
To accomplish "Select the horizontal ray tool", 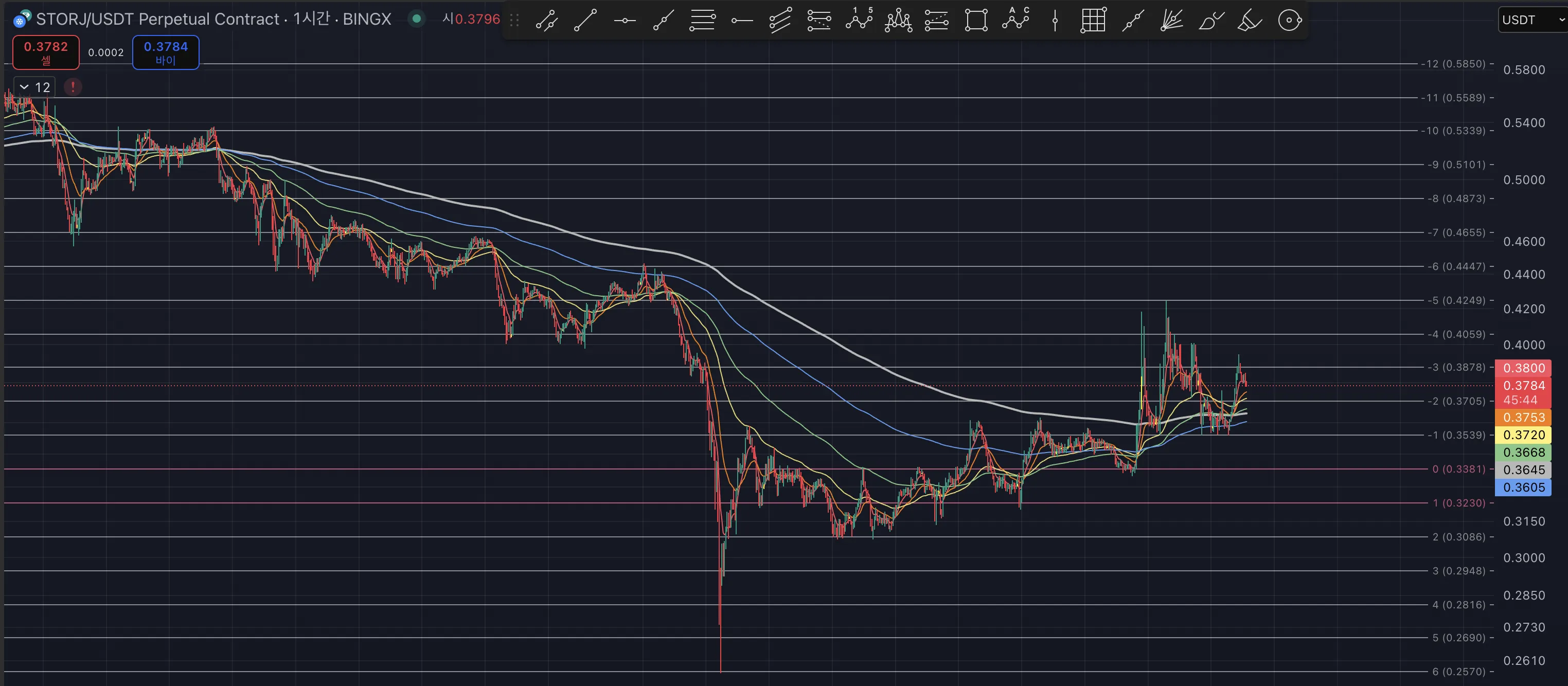I will pos(741,20).
